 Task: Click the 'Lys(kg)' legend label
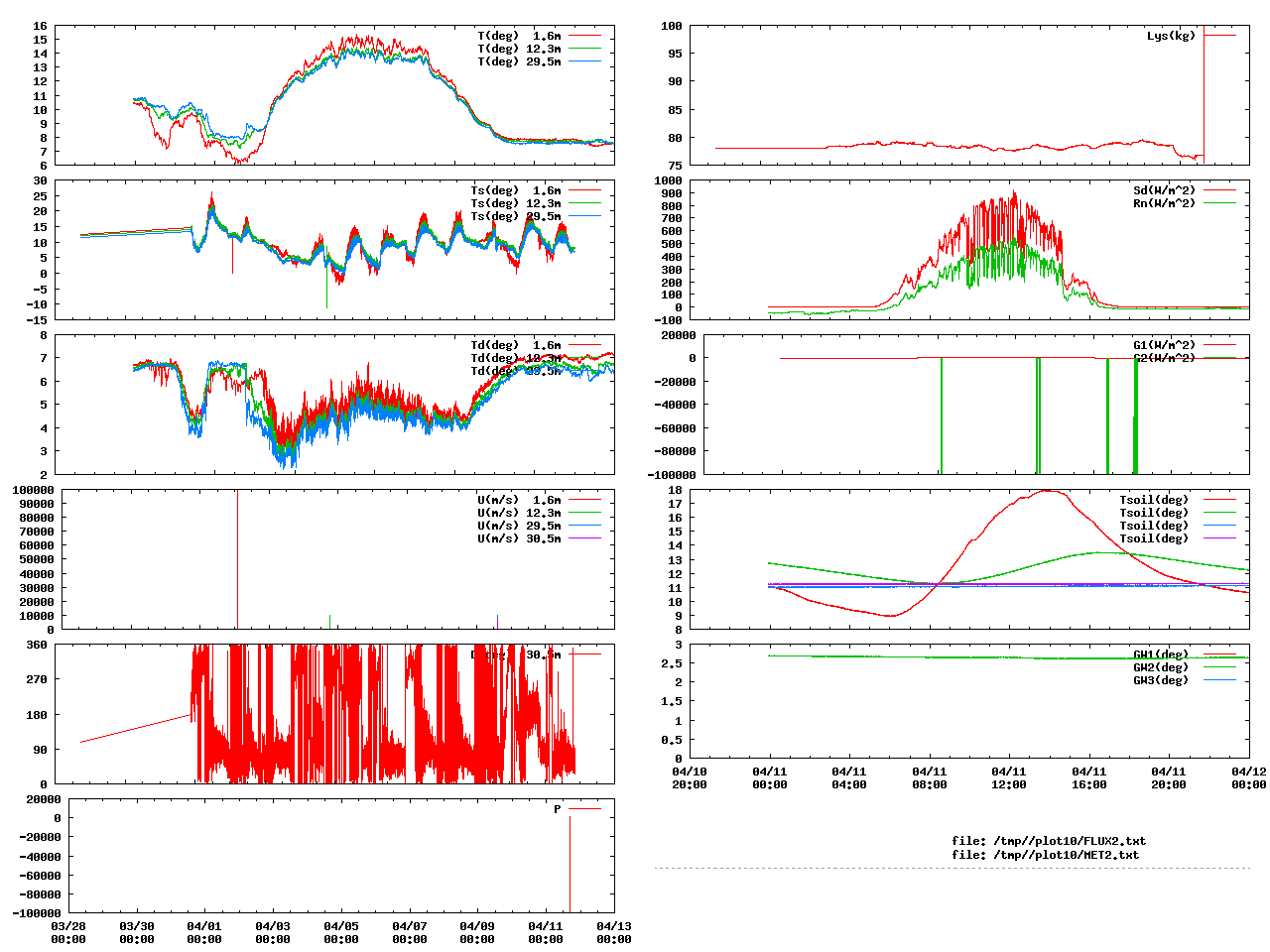tap(1172, 36)
